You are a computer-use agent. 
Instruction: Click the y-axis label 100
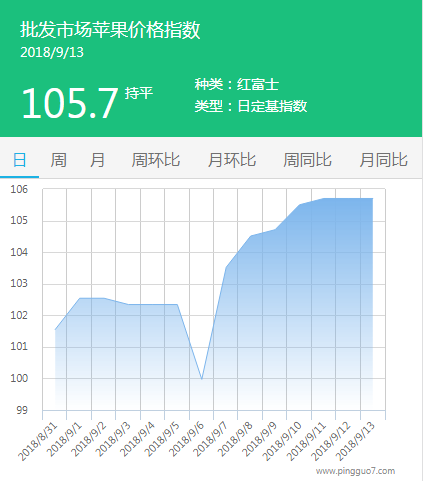click(x=19, y=378)
